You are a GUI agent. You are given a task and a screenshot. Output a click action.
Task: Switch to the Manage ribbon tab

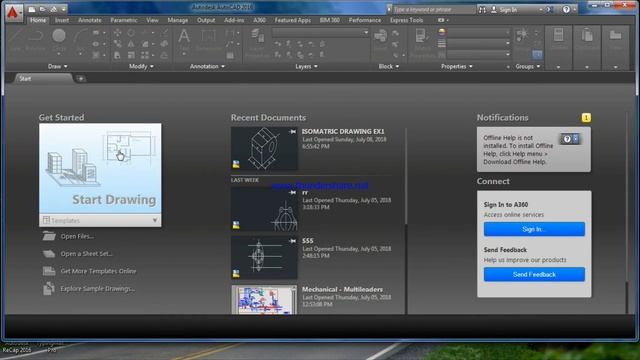point(178,20)
